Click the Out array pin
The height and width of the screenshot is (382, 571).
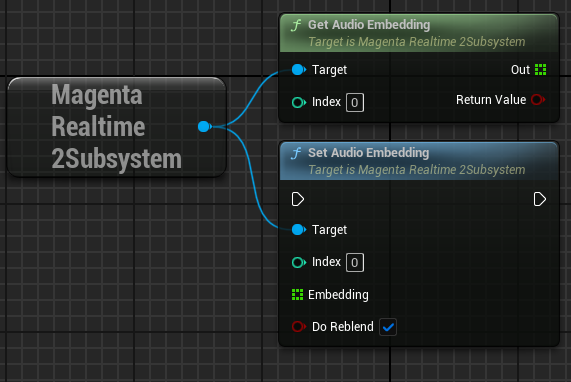tap(540, 70)
